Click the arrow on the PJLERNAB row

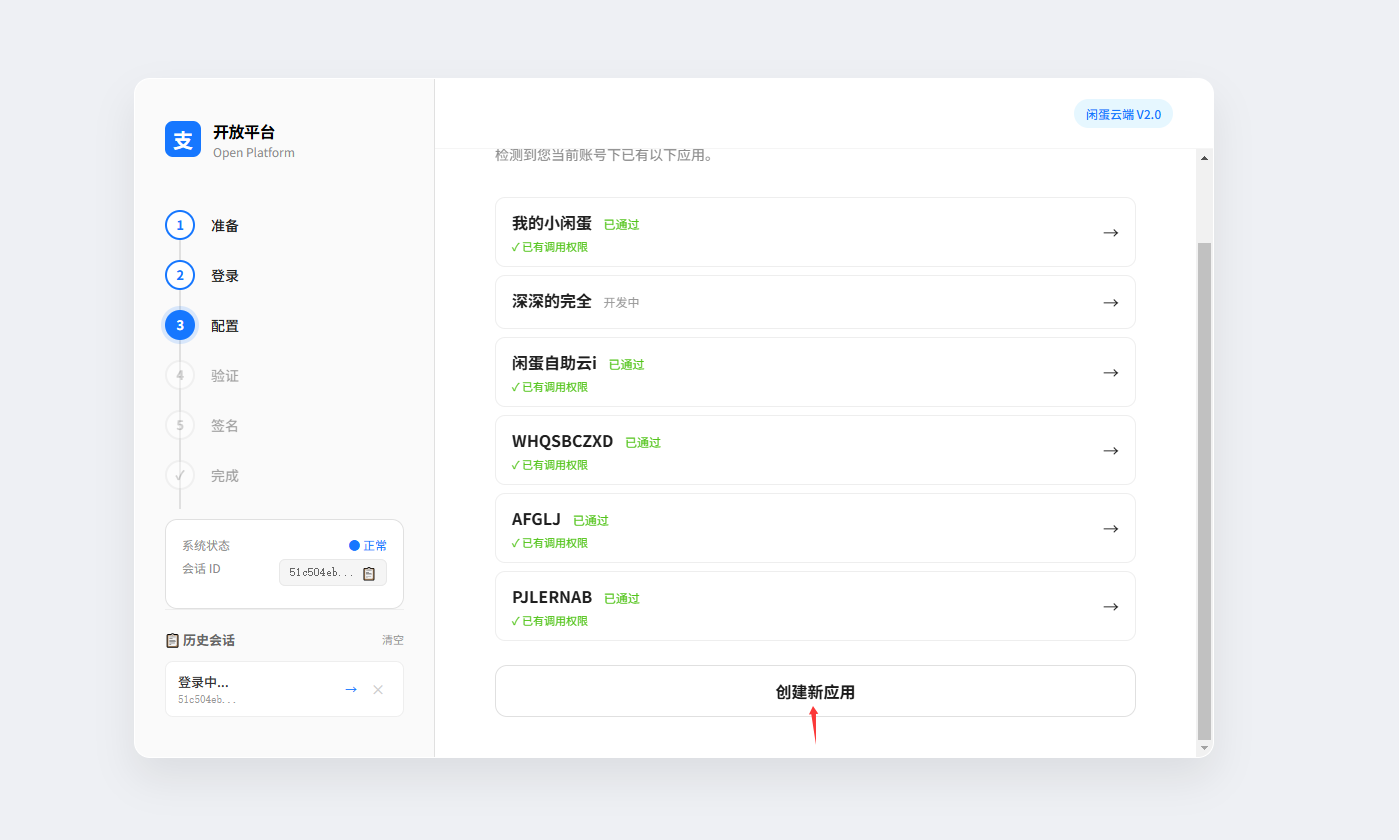[1110, 606]
